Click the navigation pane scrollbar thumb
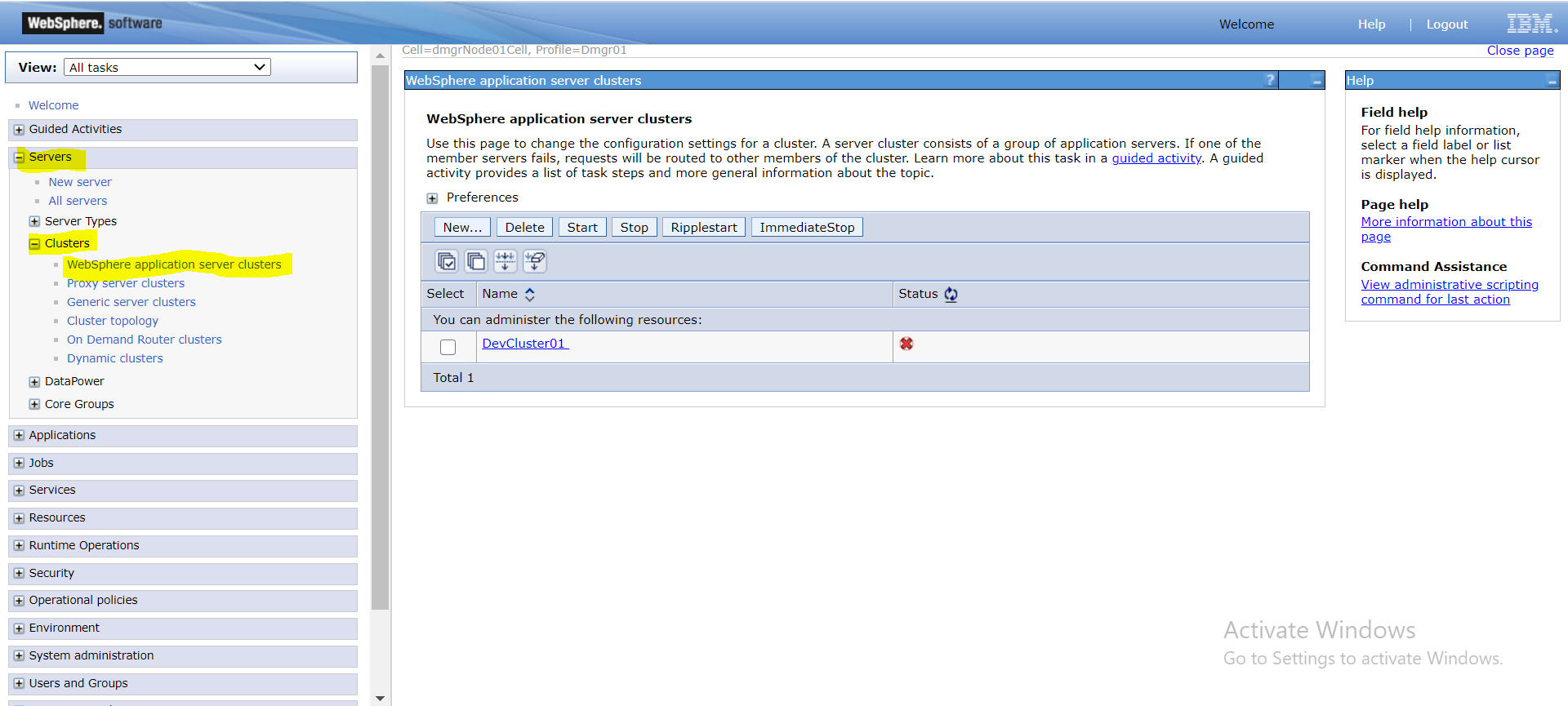1568x706 pixels. pyautogui.click(x=380, y=337)
